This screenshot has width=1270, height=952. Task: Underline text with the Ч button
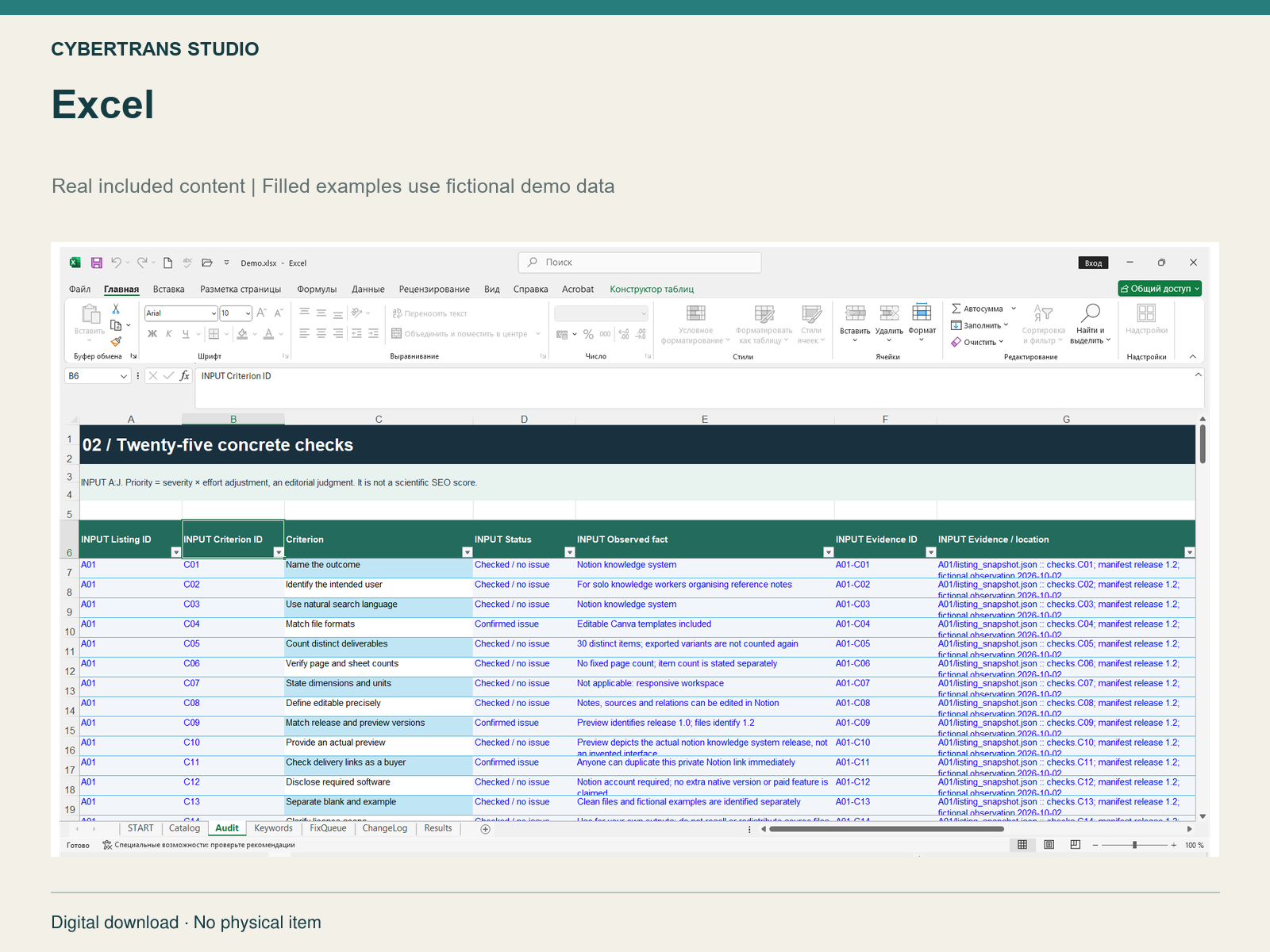click(186, 334)
